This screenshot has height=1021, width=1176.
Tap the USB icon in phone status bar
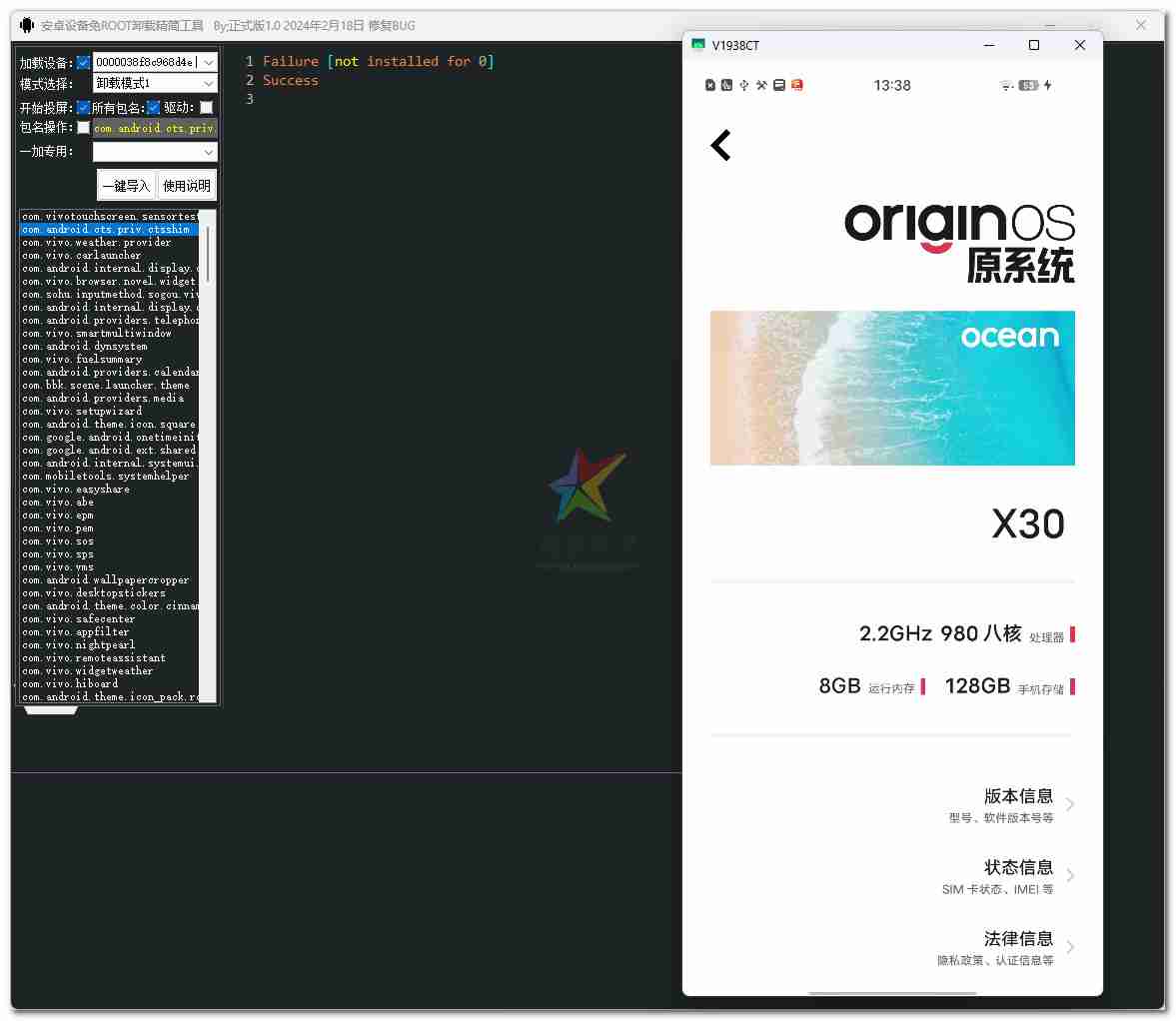pos(744,86)
